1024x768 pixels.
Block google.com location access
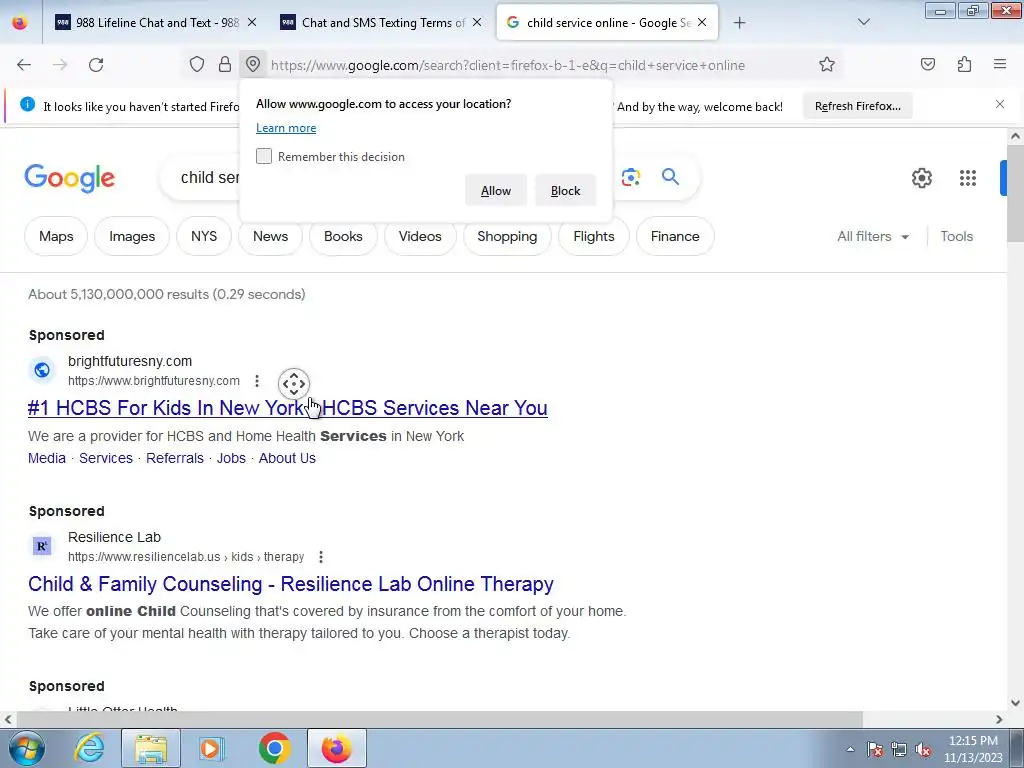click(565, 191)
